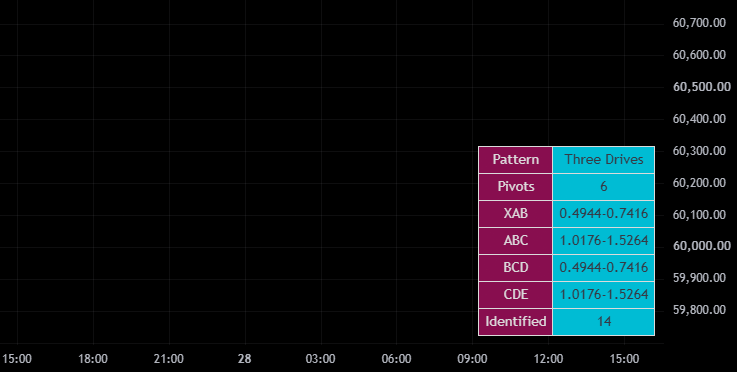The image size is (737, 372).
Task: Click the 28 date marker on time axis
Action: pos(244,359)
